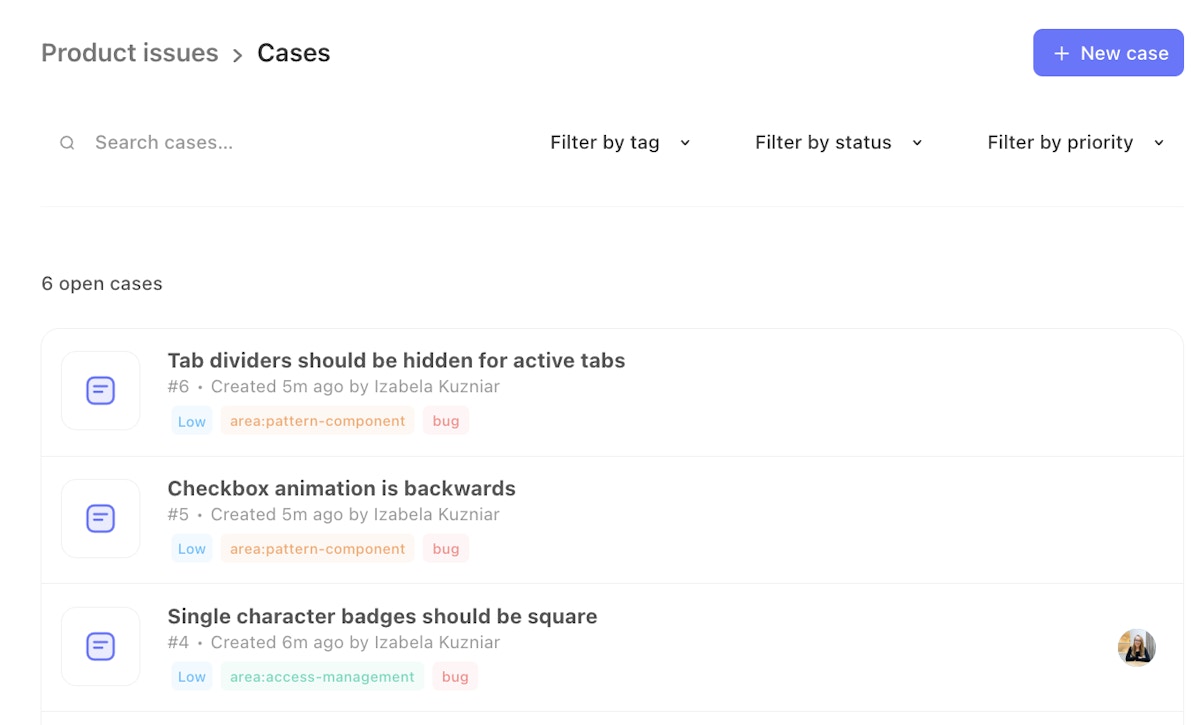Screen dimensions: 1200x725
Task: Click the case icon for issue #6
Action: click(100, 390)
